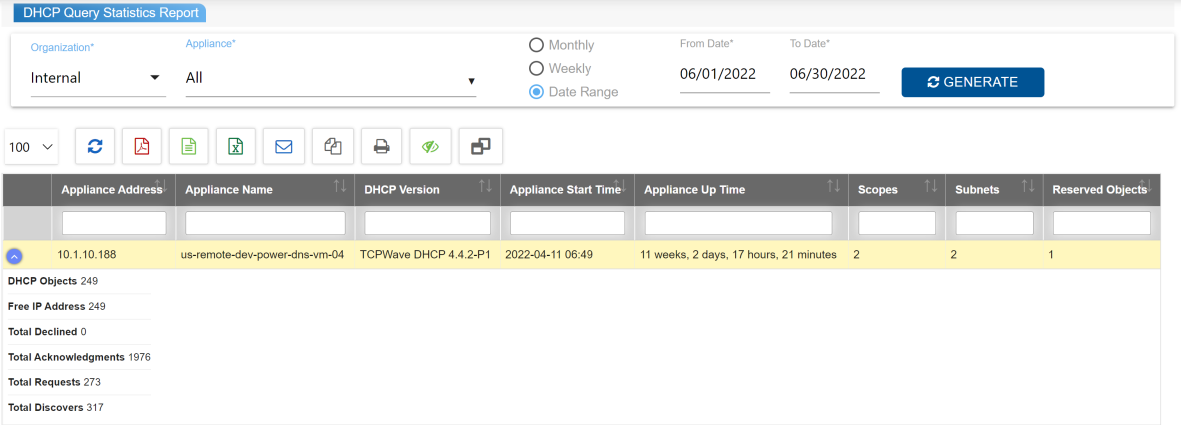Open the page size dropdown showing 100

tap(32, 147)
